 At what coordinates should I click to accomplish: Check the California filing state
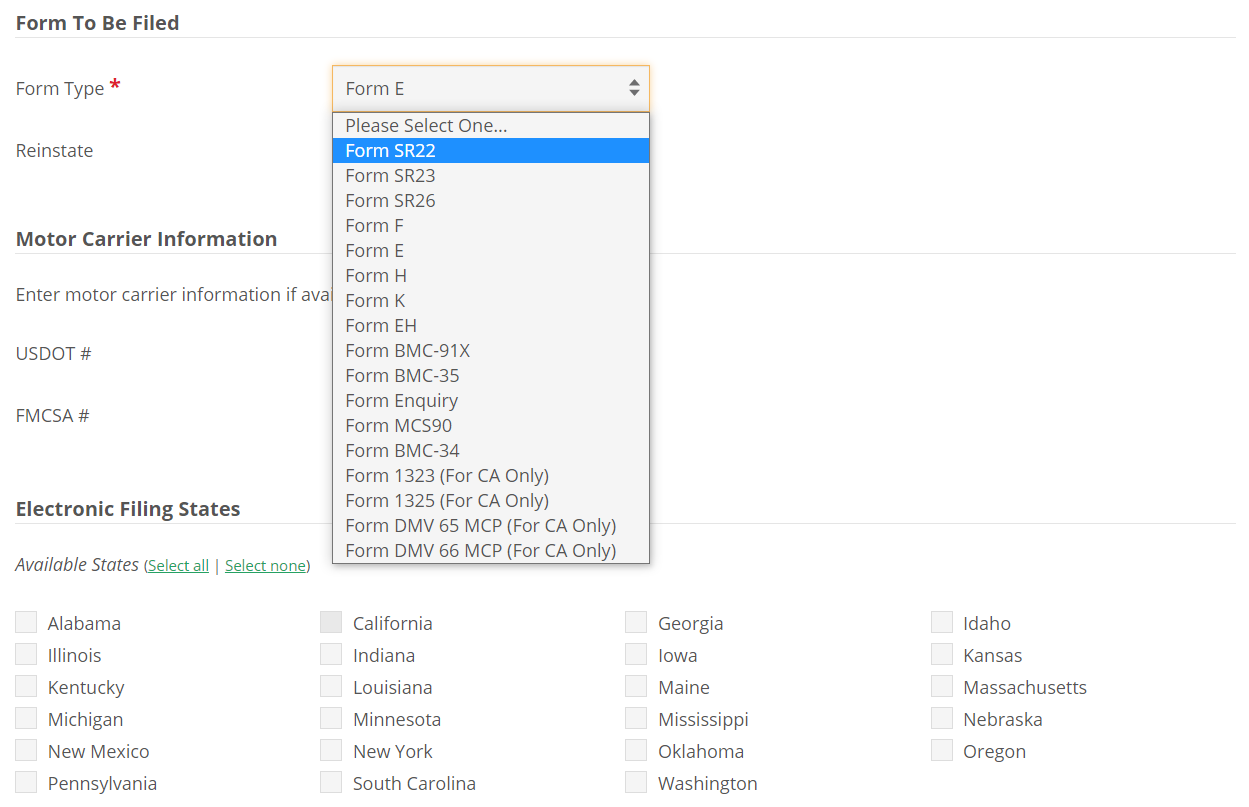331,621
